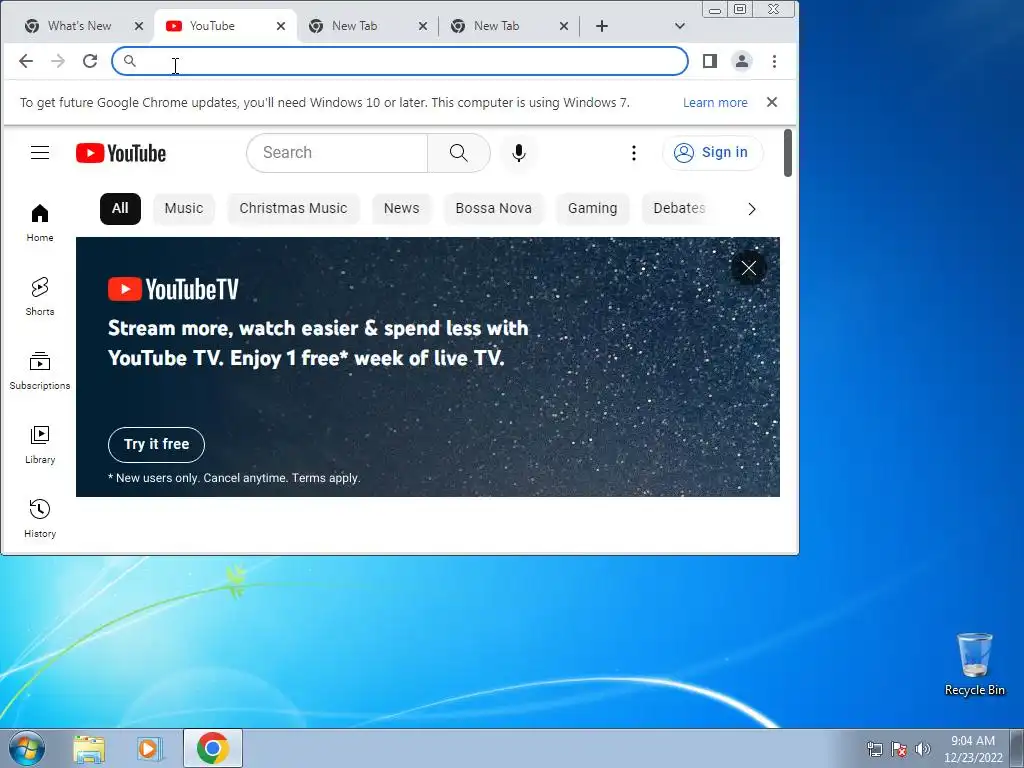This screenshot has width=1024, height=768.
Task: Switch to the first New Tab
Action: click(x=368, y=26)
